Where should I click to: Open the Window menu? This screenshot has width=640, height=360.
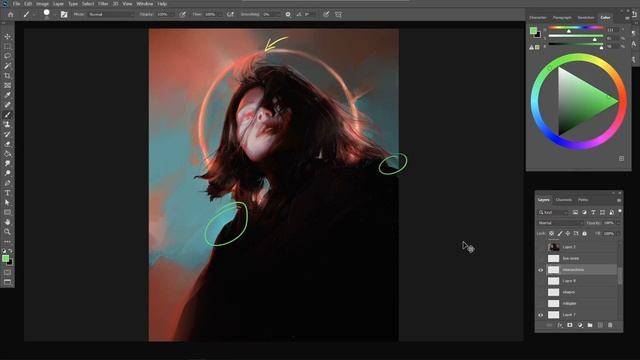pos(144,4)
